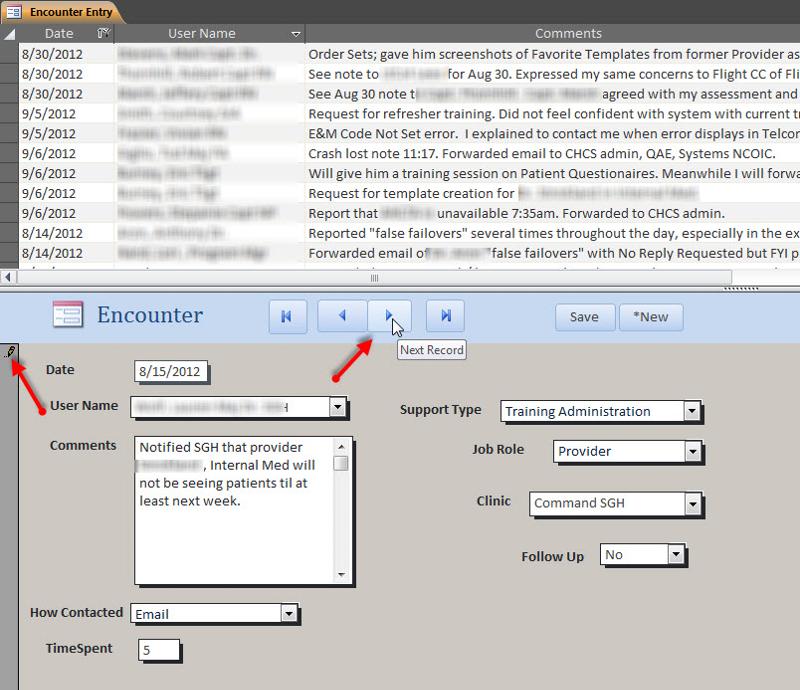Jump to the First Record icon
This screenshot has height=690, width=800.
tap(288, 316)
